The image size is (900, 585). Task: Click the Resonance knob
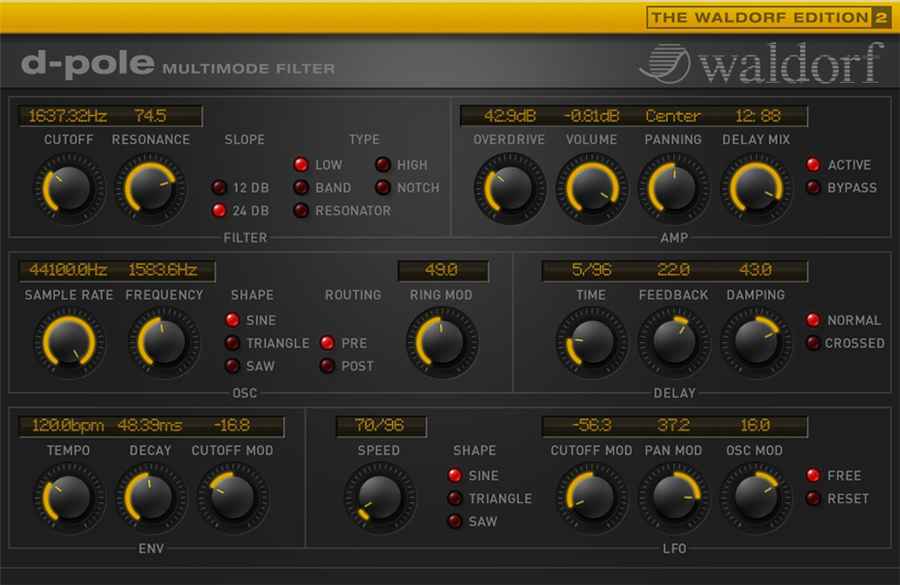click(x=150, y=187)
